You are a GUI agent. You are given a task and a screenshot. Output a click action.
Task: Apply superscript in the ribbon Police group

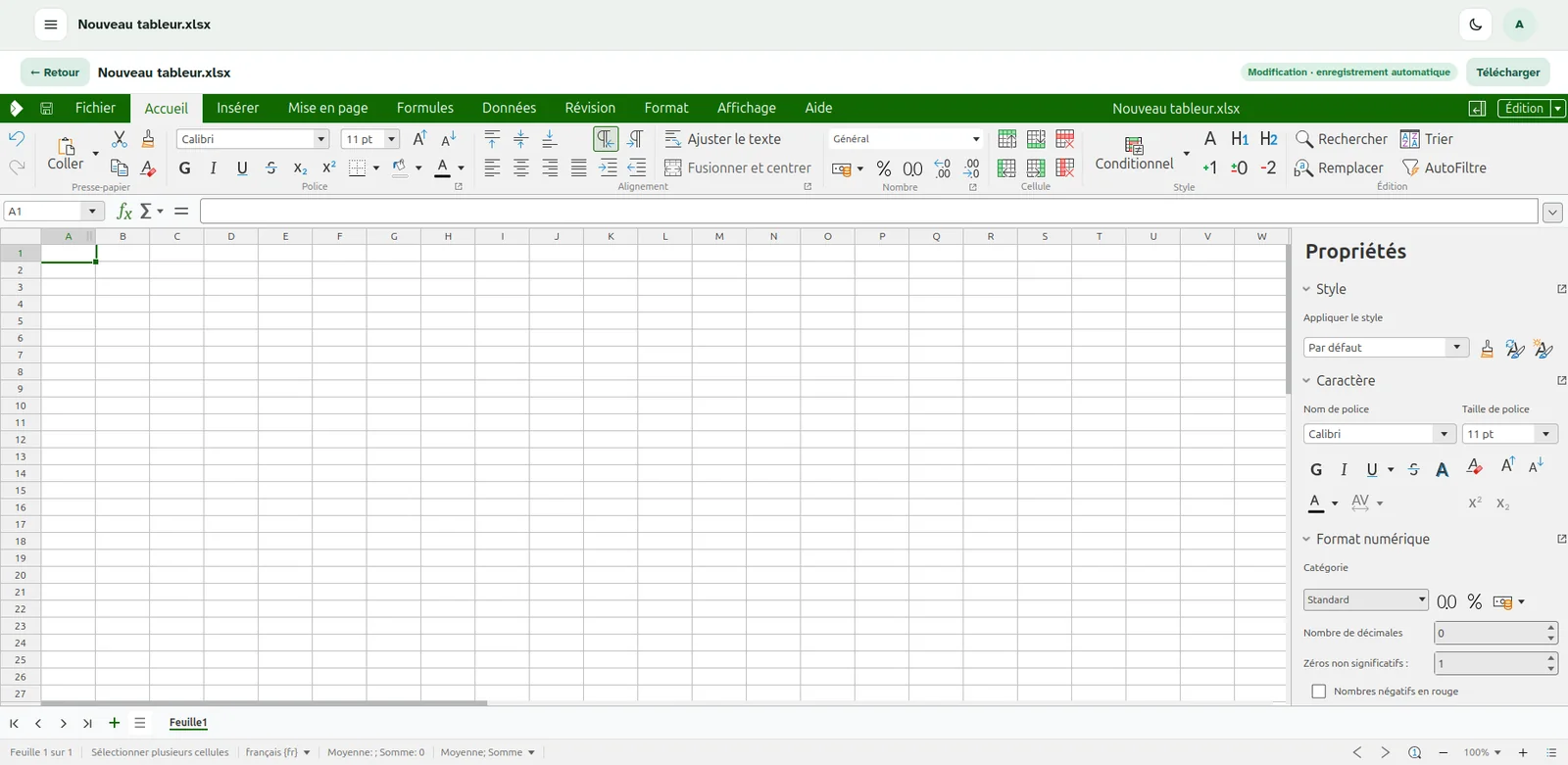pos(329,167)
